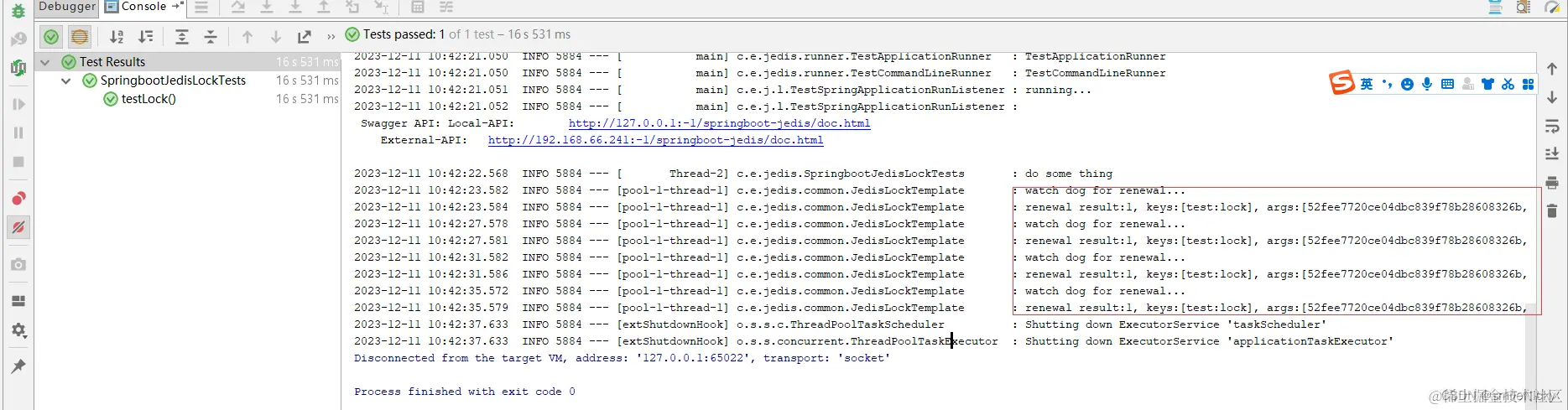
Task: Select SpringbootJedisLockTests in test tree
Action: pyautogui.click(x=173, y=80)
